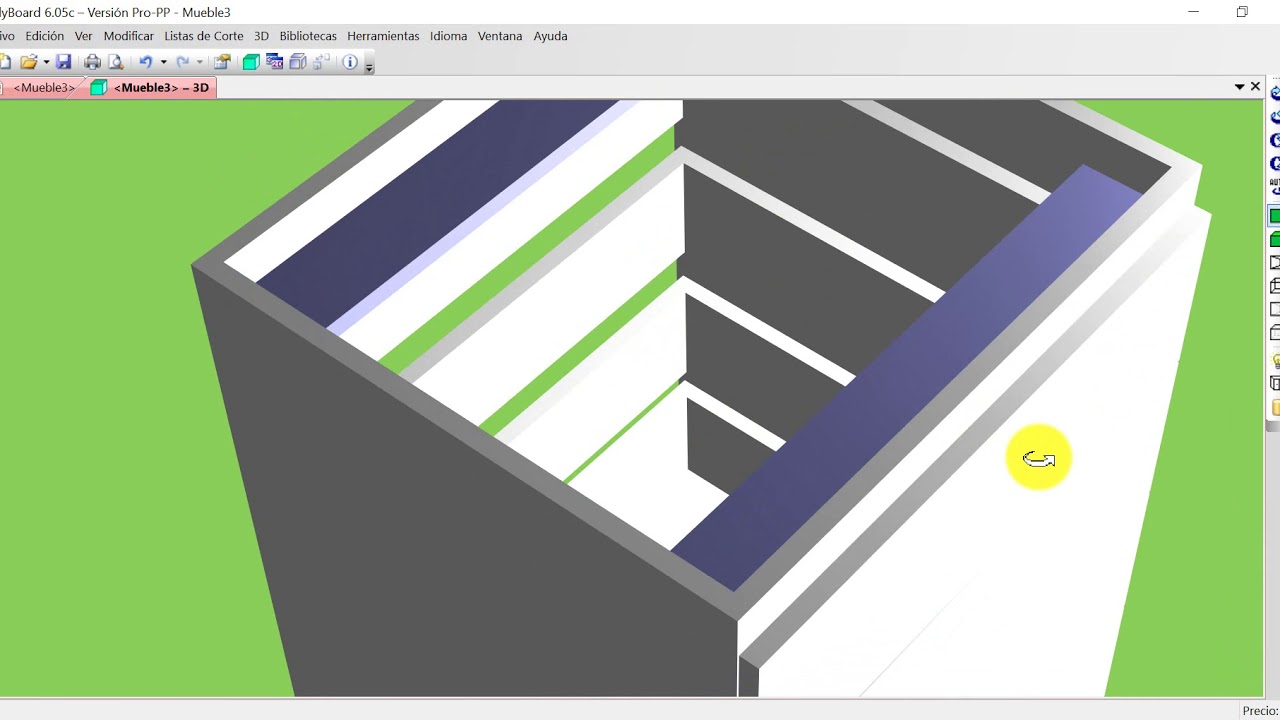Viewport: 1280px width, 720px height.
Task: Open the Idioma menu
Action: [448, 36]
